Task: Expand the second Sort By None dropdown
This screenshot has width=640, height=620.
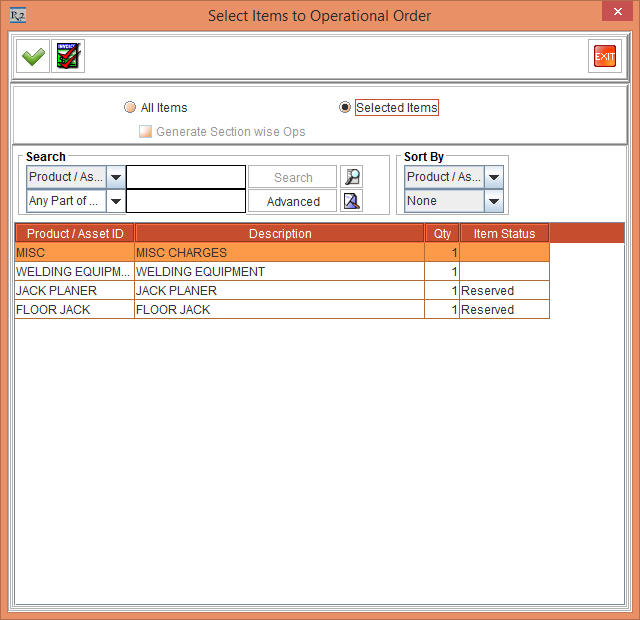Action: [493, 201]
